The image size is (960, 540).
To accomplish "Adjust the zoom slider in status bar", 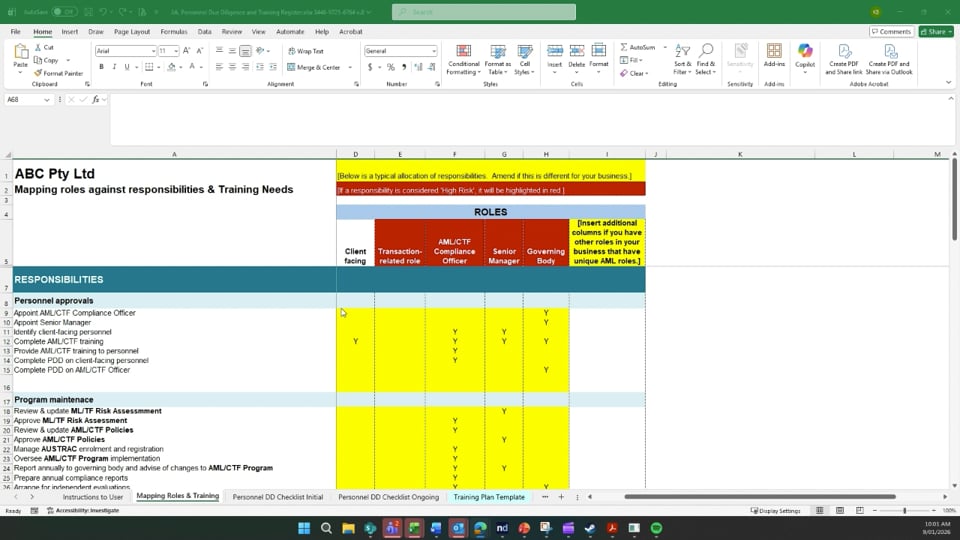I will 904,511.
